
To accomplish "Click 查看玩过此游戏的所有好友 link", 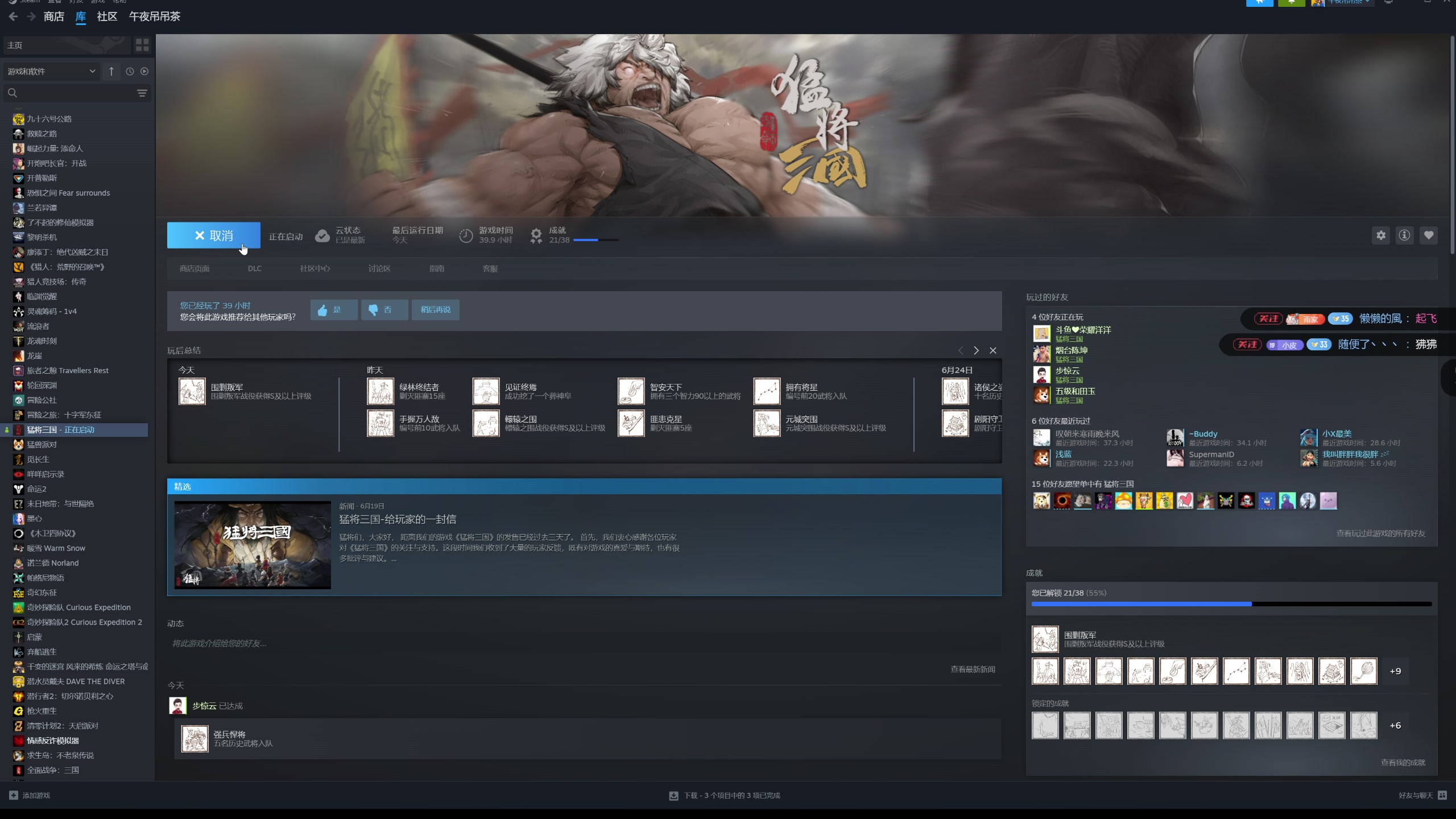I will point(1380,533).
